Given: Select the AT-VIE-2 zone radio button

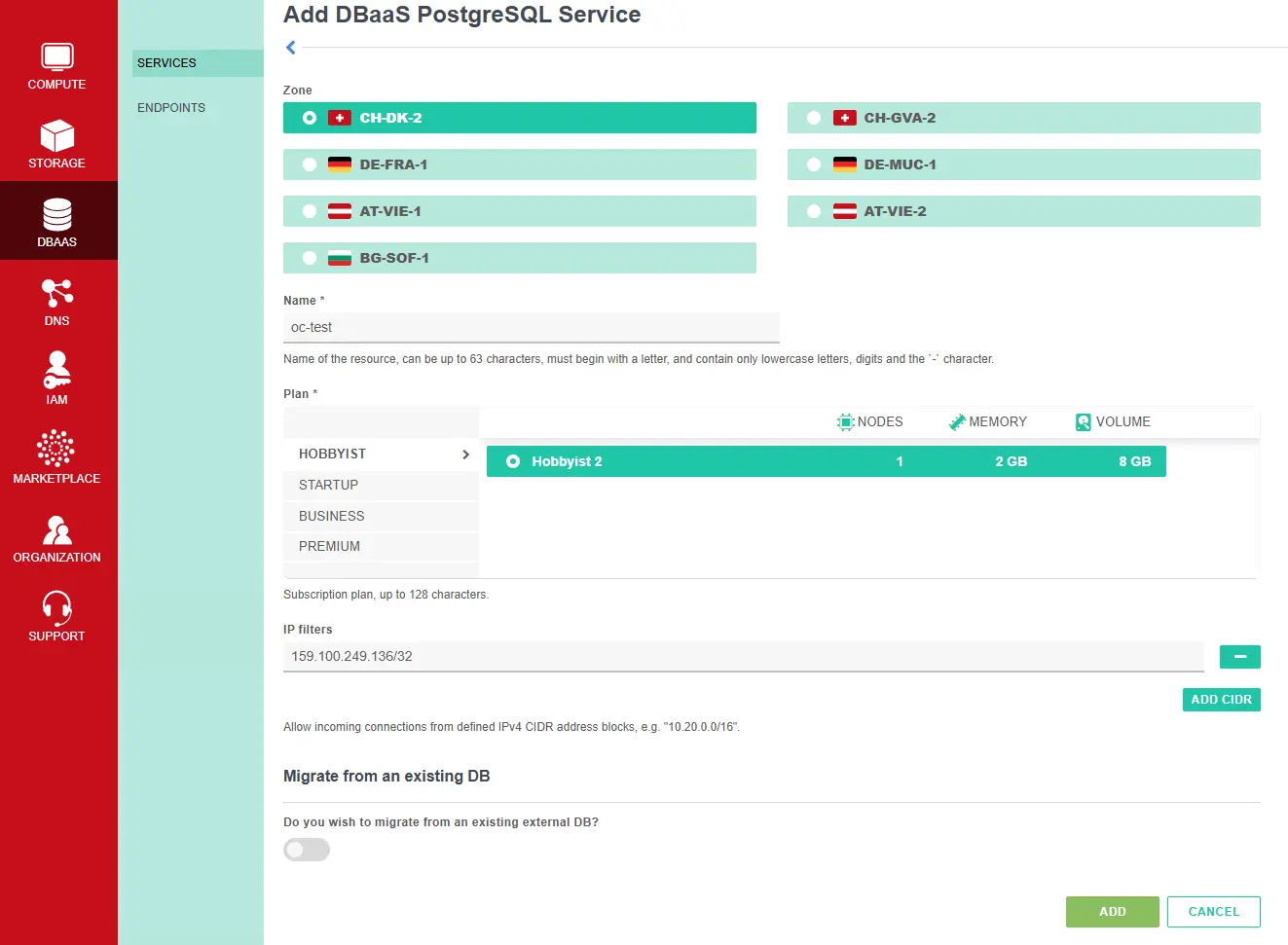Looking at the screenshot, I should pyautogui.click(x=814, y=211).
